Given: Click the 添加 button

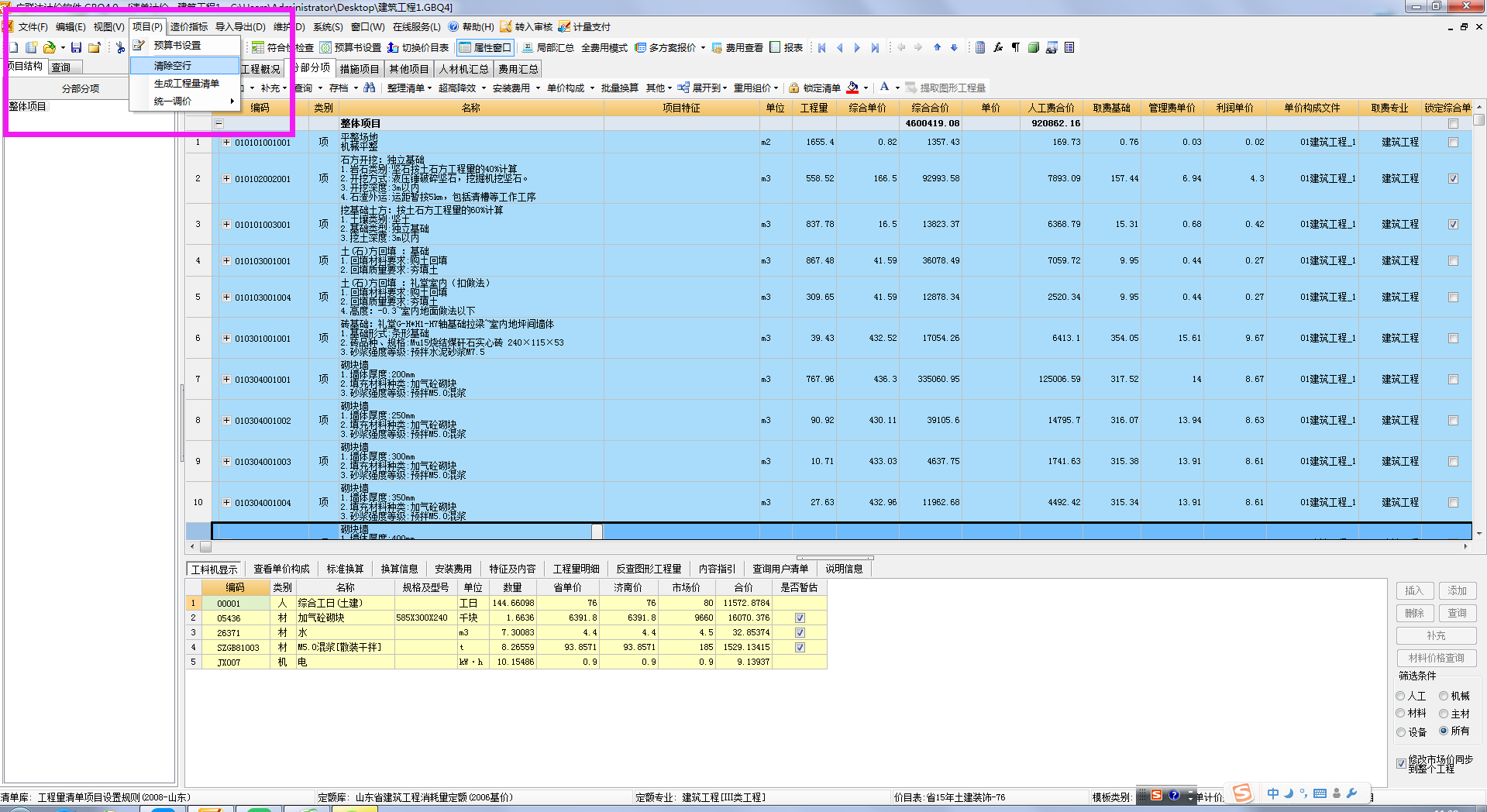Looking at the screenshot, I should (x=1458, y=590).
